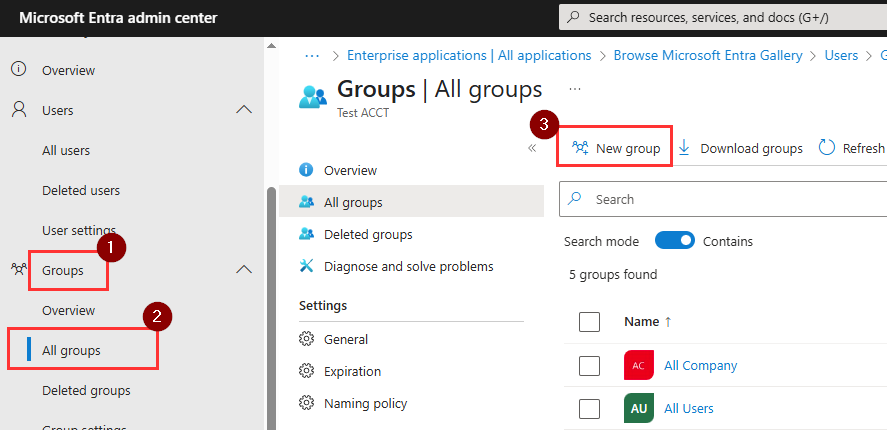This screenshot has height=430, width=887.
Task: Open User settings in left navigation
Action: 79,230
